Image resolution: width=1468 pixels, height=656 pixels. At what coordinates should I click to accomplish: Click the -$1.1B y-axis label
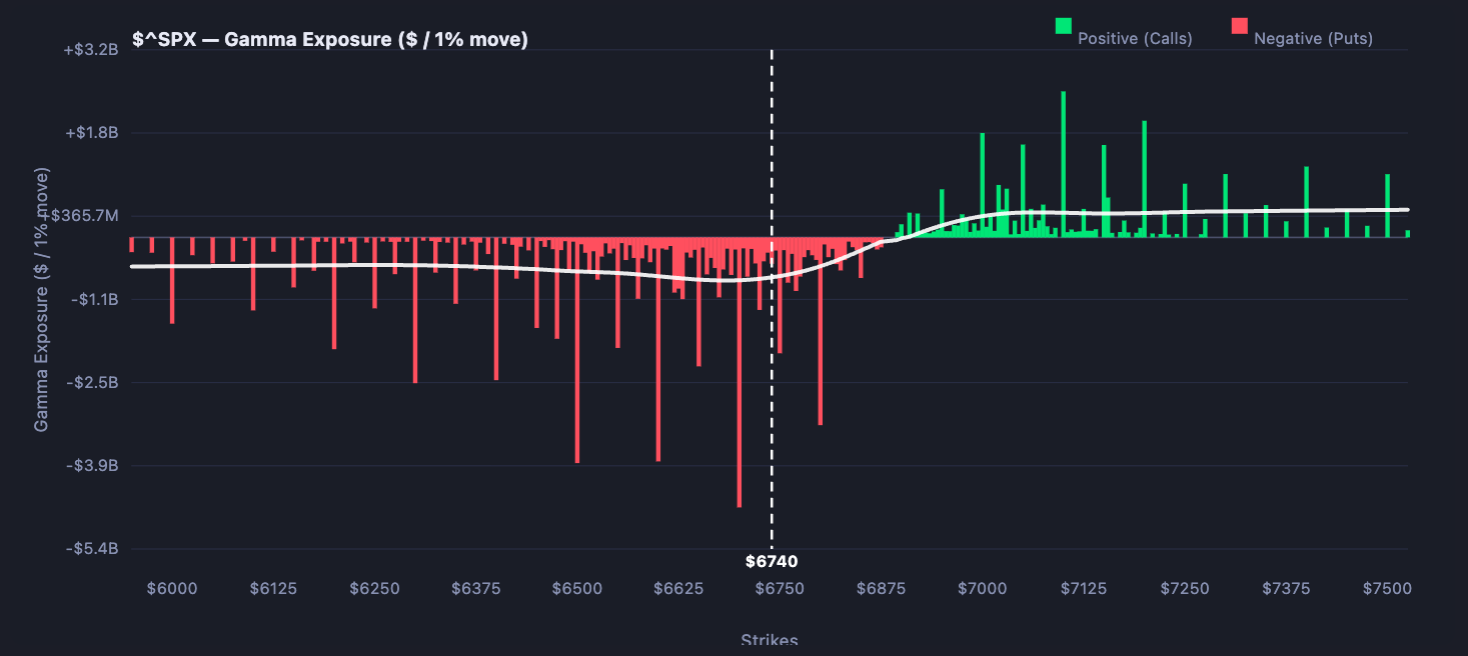pos(94,299)
